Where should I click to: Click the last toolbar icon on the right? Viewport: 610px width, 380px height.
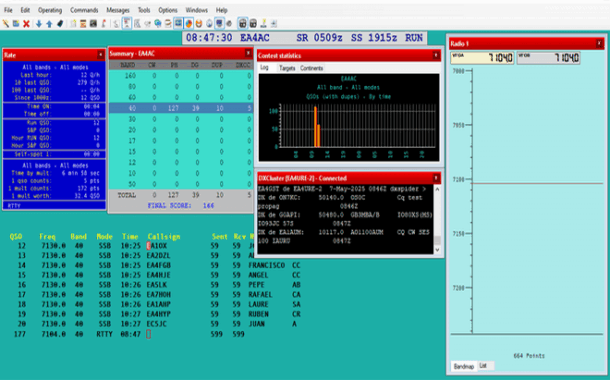pos(274,24)
